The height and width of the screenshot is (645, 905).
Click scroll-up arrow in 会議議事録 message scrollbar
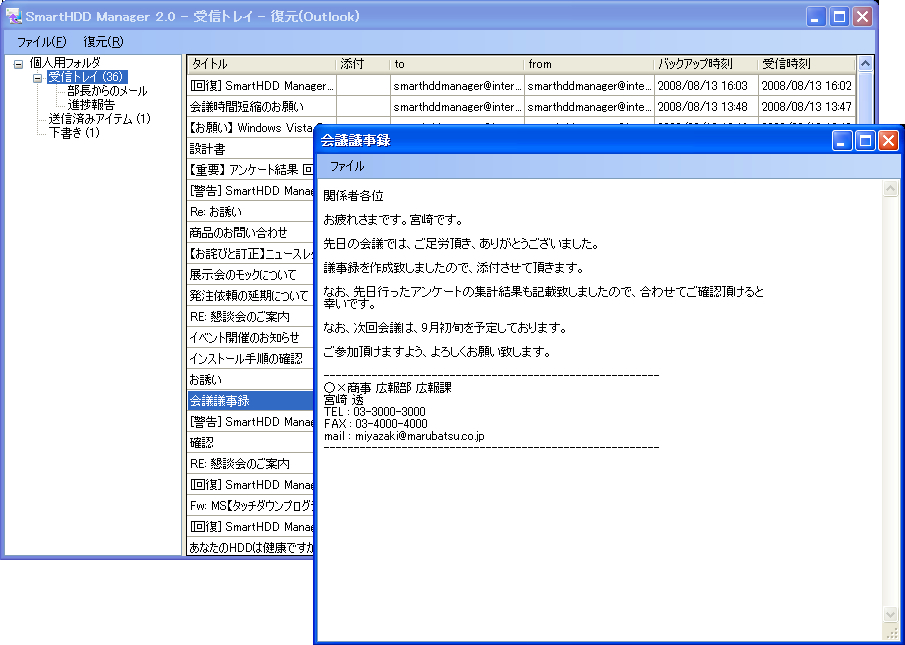891,189
